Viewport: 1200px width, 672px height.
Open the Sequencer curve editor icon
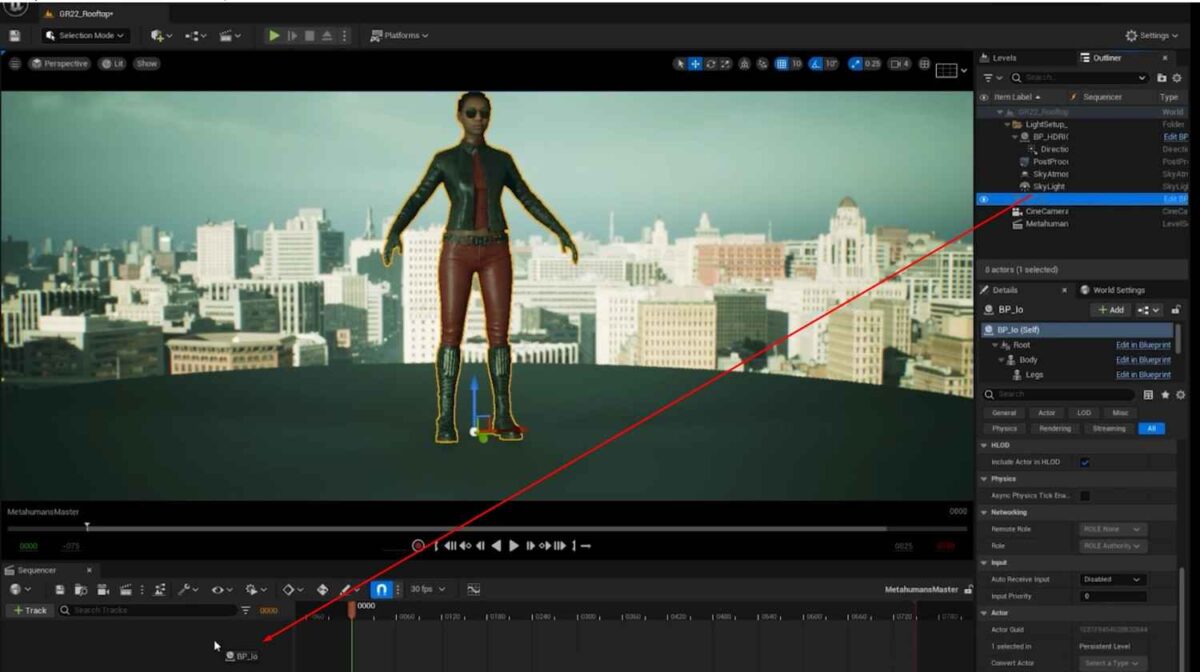point(473,590)
